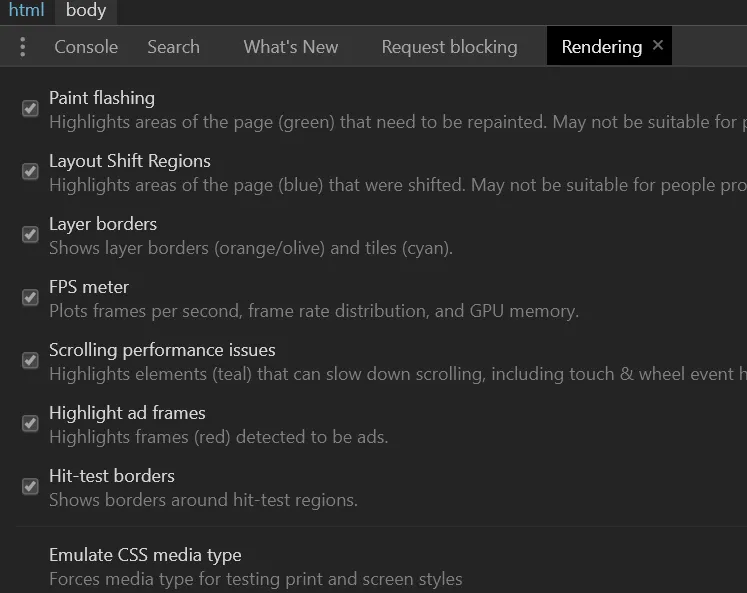
Task: Click the Highlight ad frames label
Action: (x=127, y=413)
